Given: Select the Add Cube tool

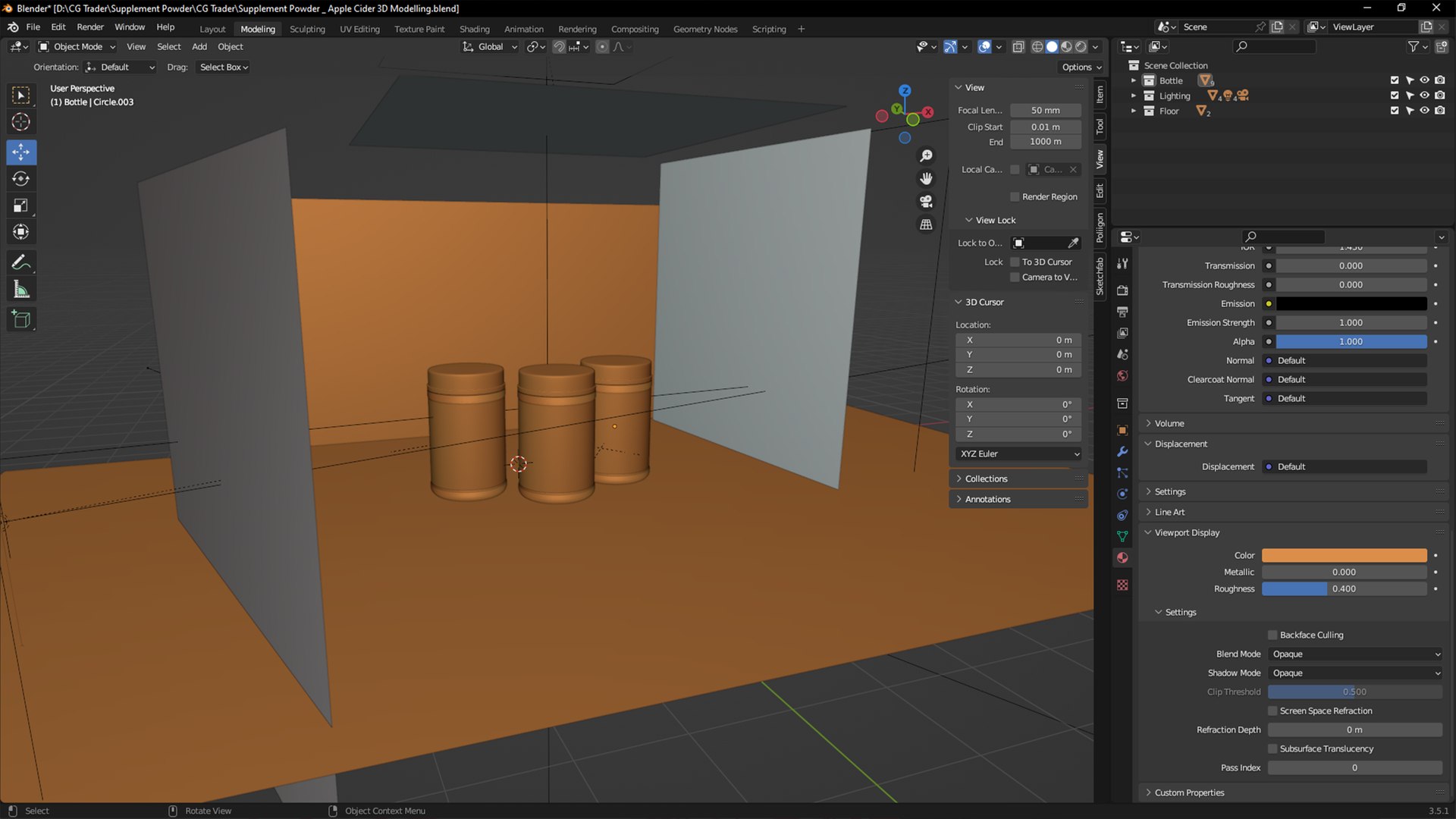Looking at the screenshot, I should point(21,319).
